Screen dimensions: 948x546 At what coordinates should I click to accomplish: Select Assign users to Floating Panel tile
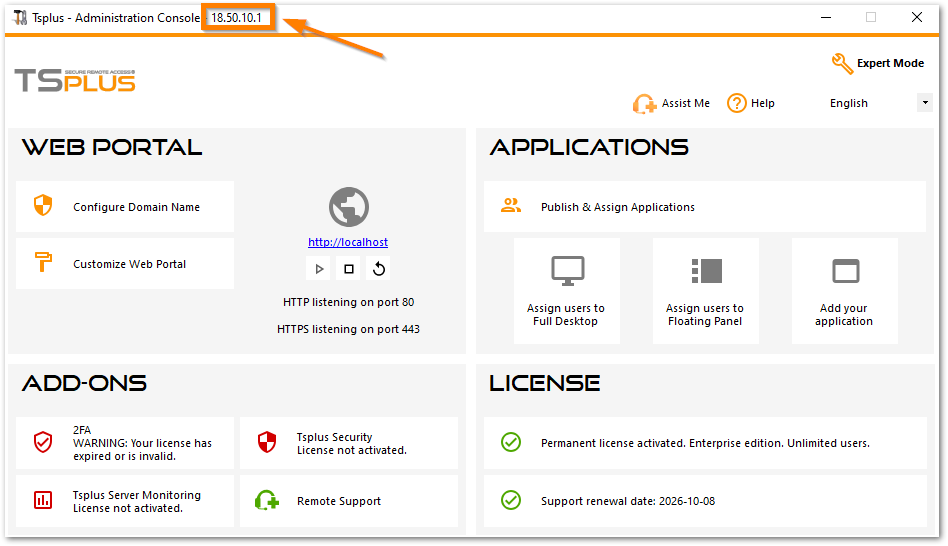[x=705, y=291]
